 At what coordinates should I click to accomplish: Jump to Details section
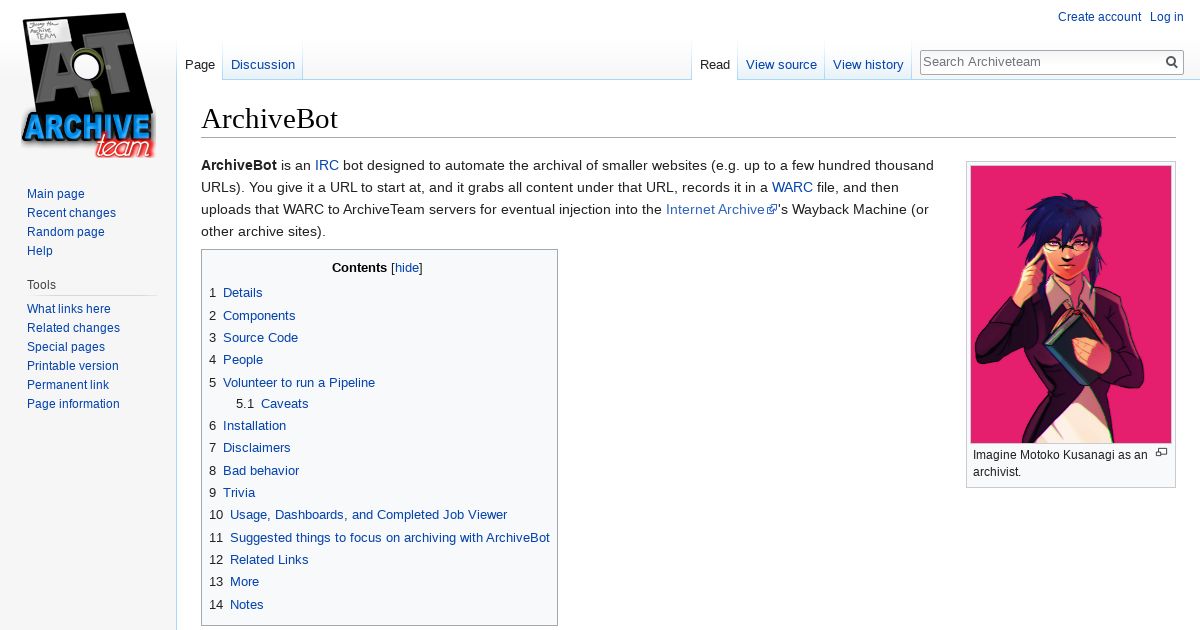coord(242,293)
